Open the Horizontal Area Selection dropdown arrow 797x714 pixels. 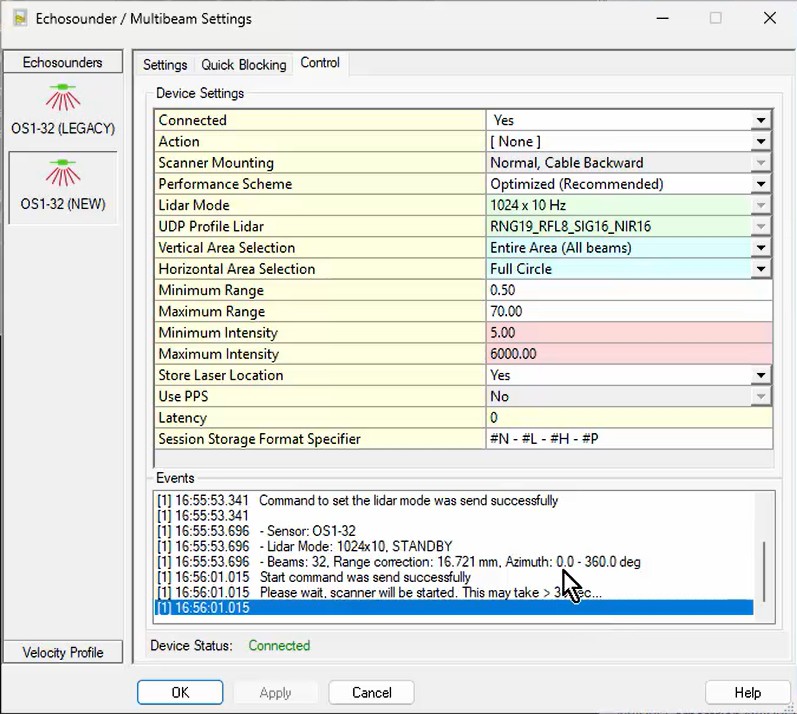coord(760,269)
